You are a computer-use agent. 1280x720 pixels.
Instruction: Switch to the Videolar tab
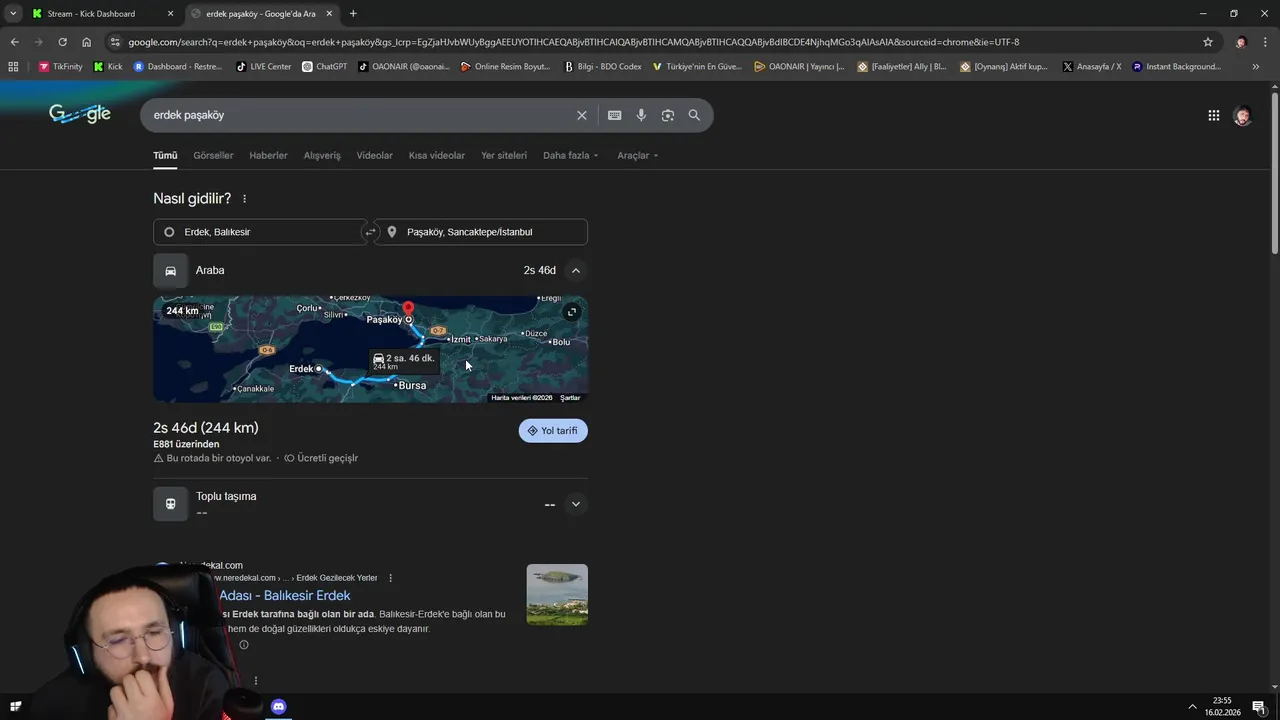(374, 155)
